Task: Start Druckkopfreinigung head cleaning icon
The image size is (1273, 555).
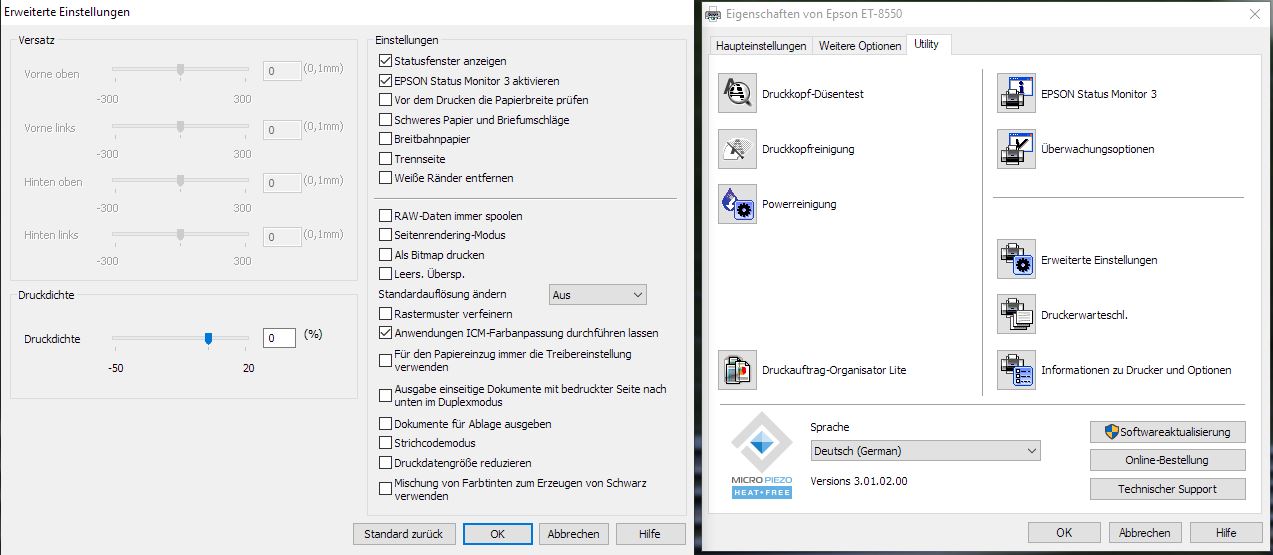Action: (x=737, y=149)
